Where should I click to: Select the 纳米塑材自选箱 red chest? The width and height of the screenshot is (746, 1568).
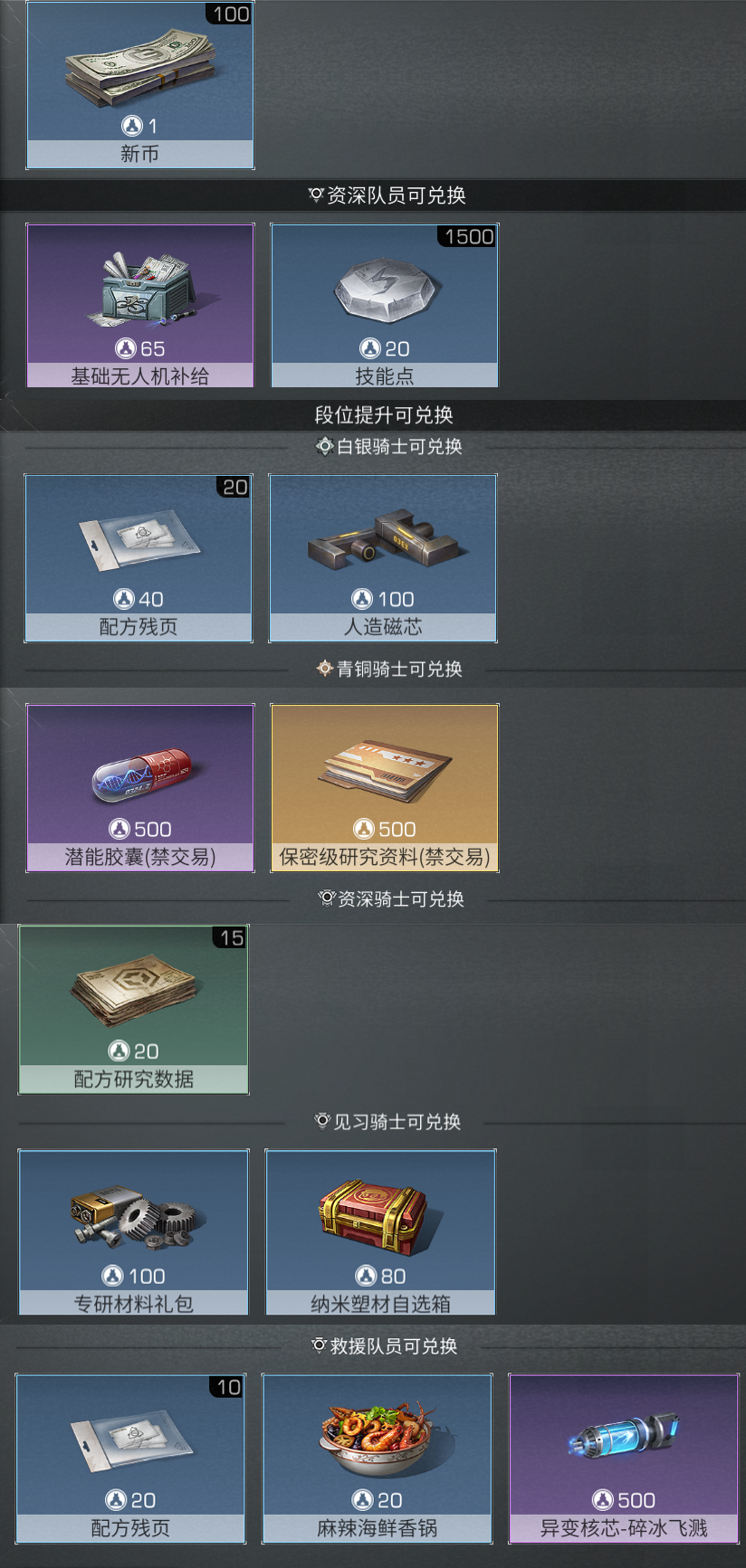pos(380,1232)
